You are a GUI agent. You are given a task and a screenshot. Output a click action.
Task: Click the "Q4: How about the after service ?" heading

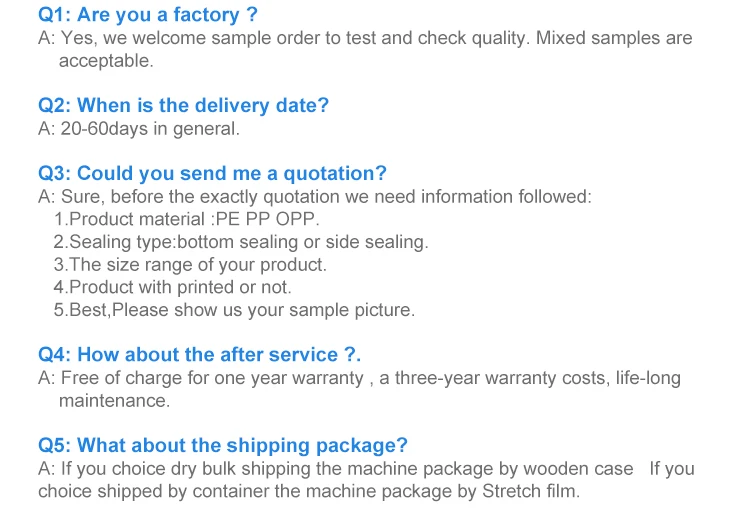[x=199, y=355]
